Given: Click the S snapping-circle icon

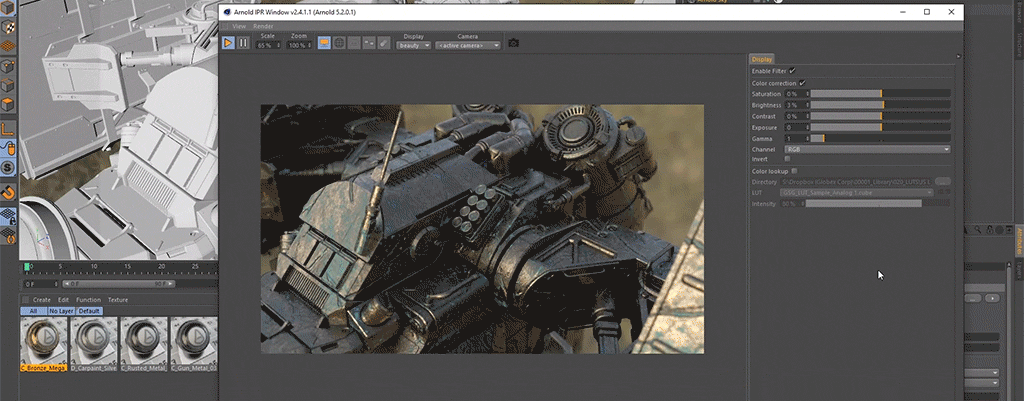Looking at the screenshot, I should click(8, 168).
